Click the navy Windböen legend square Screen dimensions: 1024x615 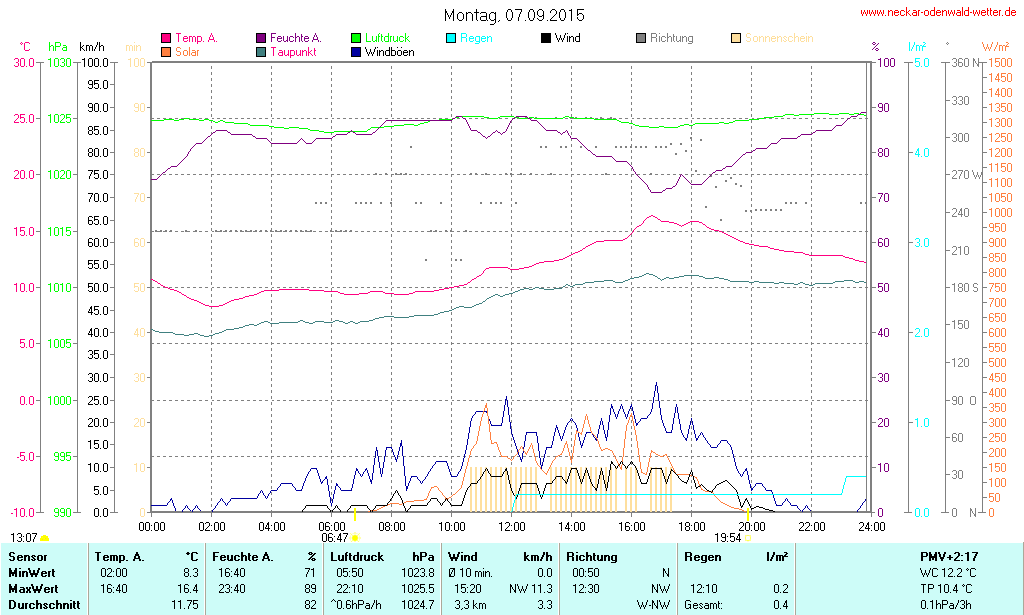pos(357,51)
